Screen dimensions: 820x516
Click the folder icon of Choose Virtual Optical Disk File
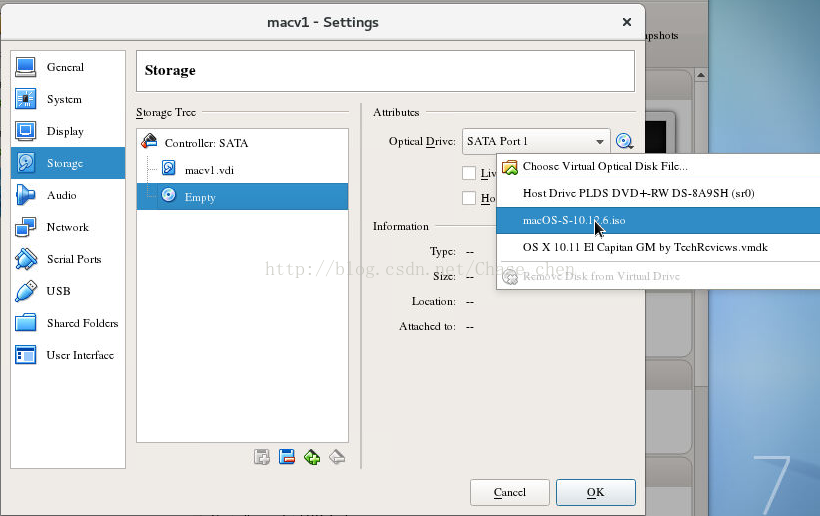point(509,167)
